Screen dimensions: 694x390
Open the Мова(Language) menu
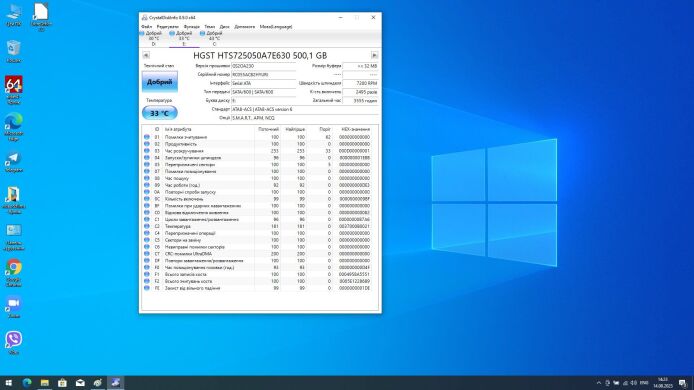(x=276, y=27)
